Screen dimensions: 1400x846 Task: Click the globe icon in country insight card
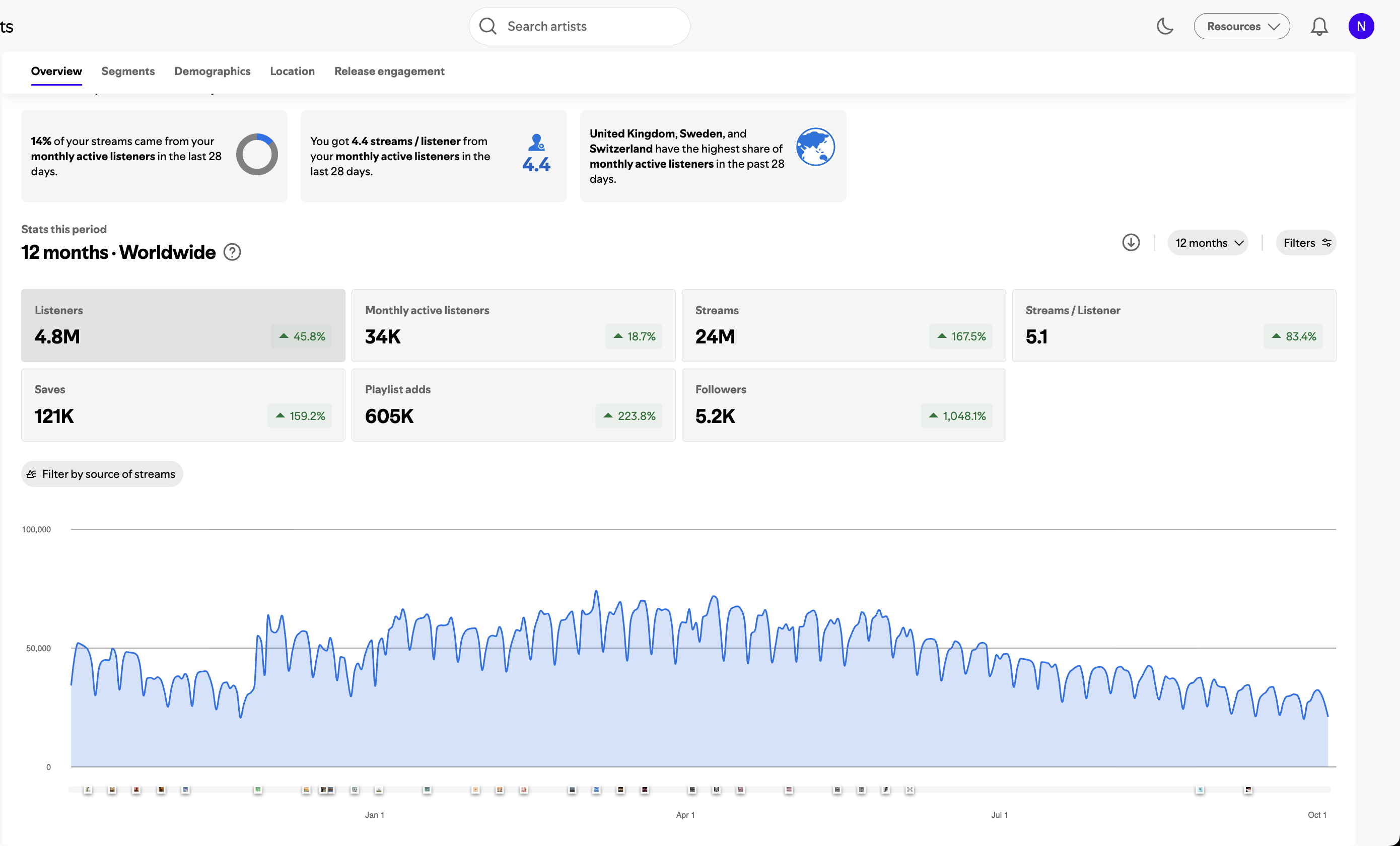click(815, 147)
